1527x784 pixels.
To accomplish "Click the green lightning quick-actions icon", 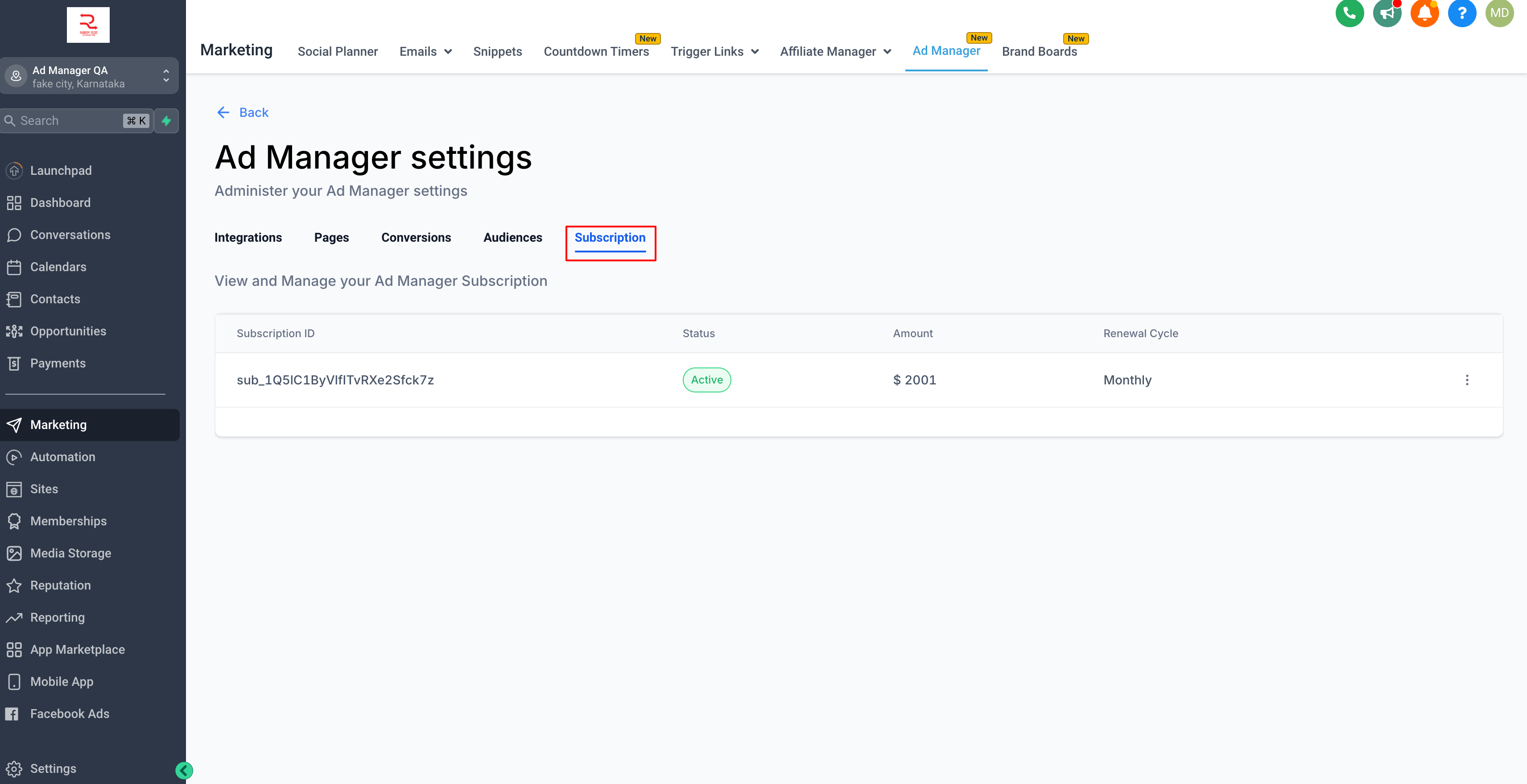I will pyautogui.click(x=167, y=121).
